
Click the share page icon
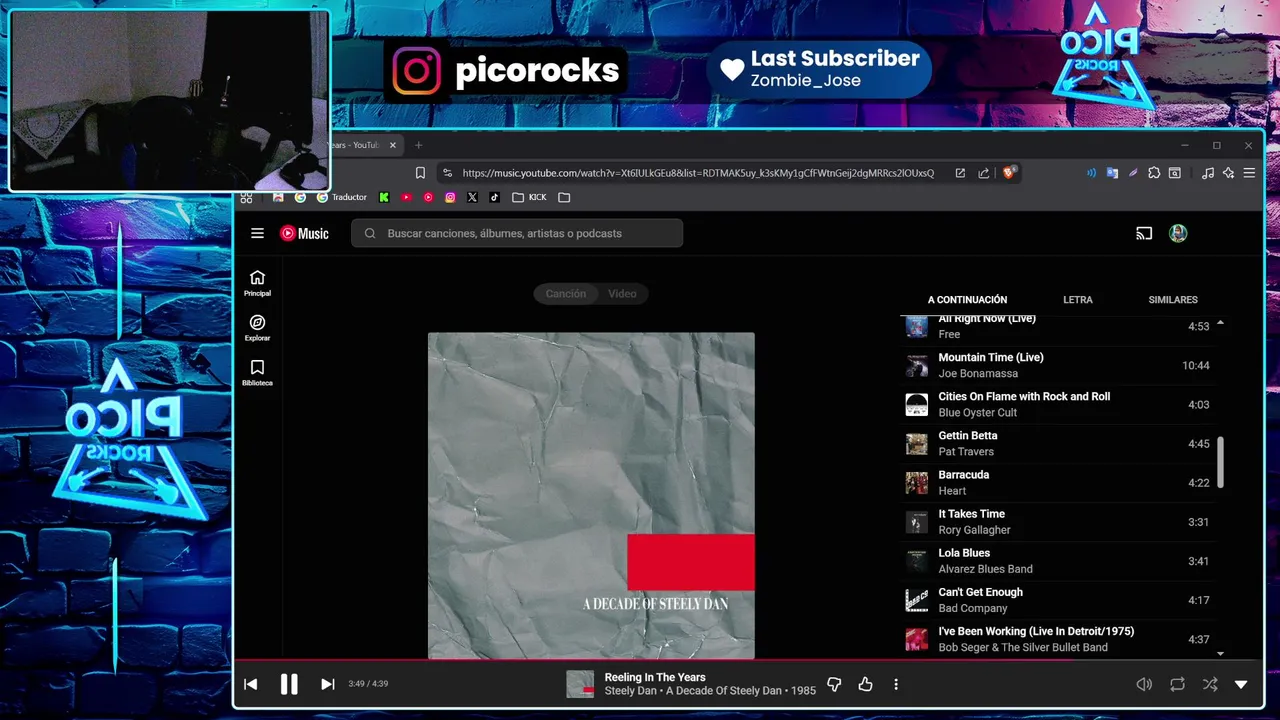point(984,173)
